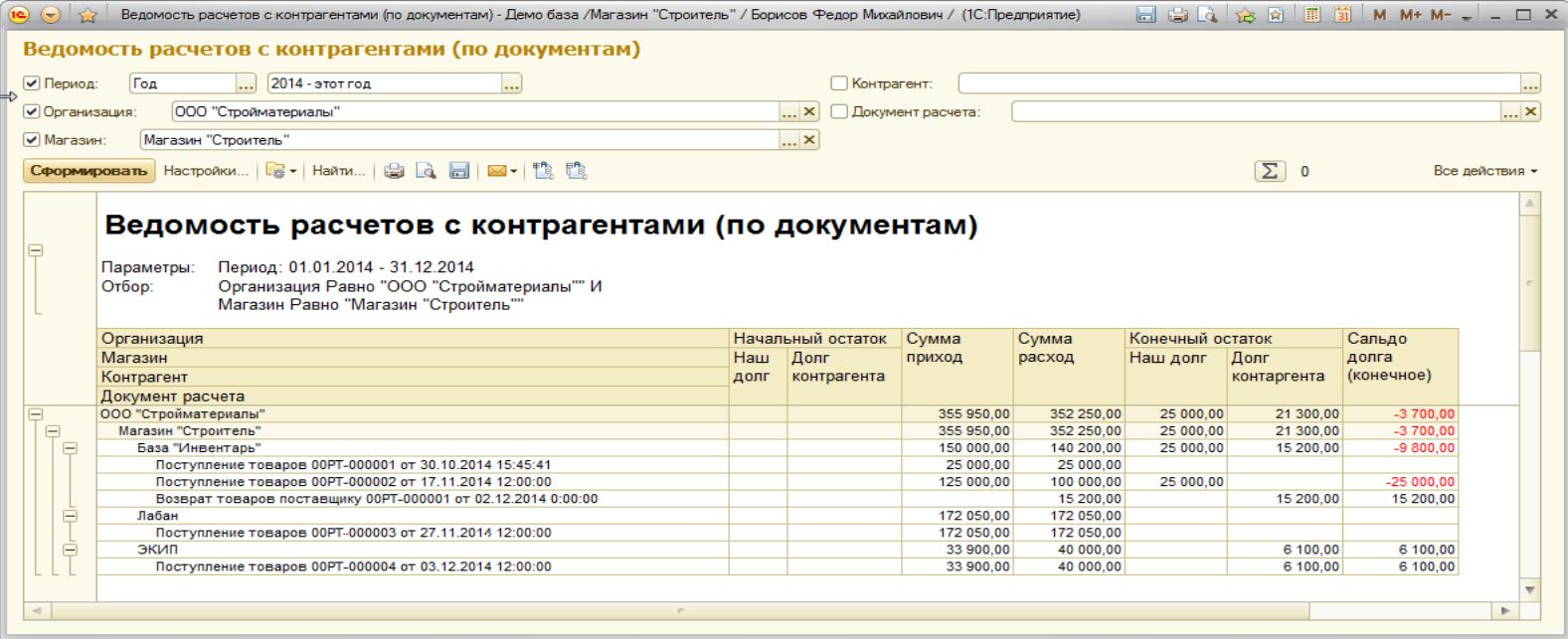Open the round orange dropdown next to 1C logo
The image size is (1568, 639).
52,15
